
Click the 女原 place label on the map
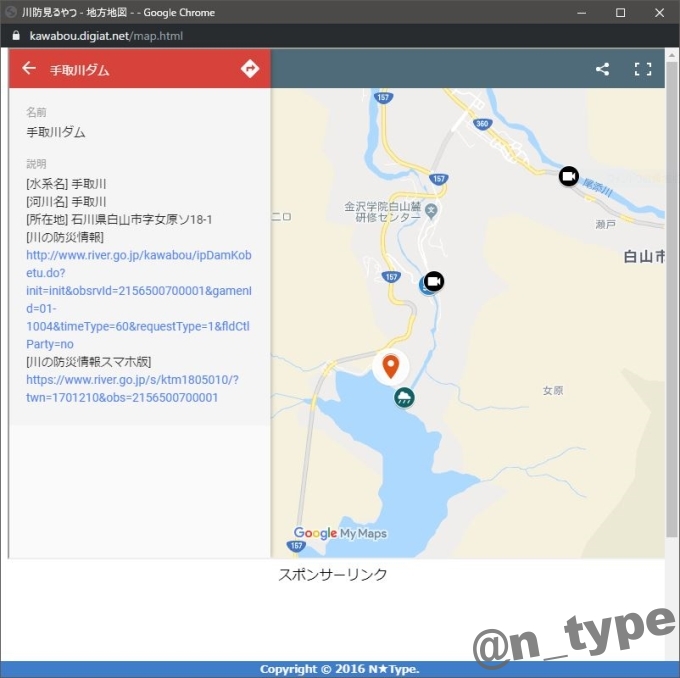553,390
